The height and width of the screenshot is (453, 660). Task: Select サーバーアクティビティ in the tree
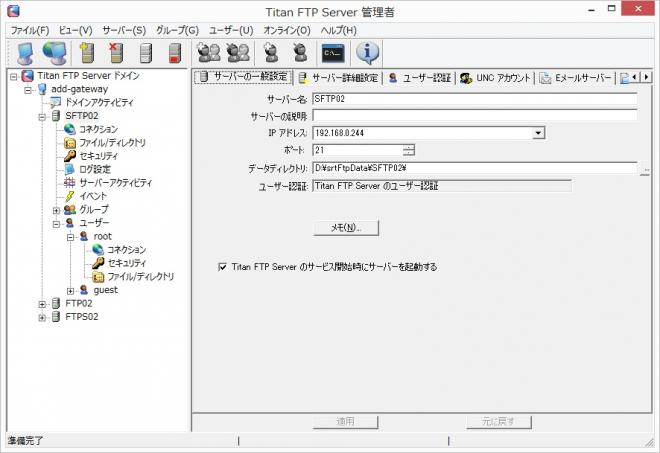(x=115, y=183)
